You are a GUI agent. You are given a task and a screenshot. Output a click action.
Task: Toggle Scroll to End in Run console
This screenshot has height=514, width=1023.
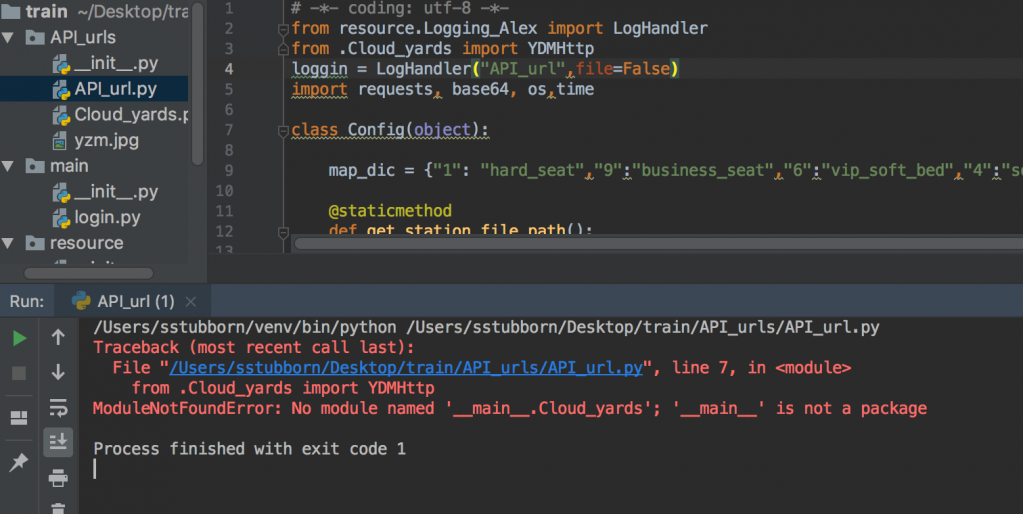(x=58, y=441)
